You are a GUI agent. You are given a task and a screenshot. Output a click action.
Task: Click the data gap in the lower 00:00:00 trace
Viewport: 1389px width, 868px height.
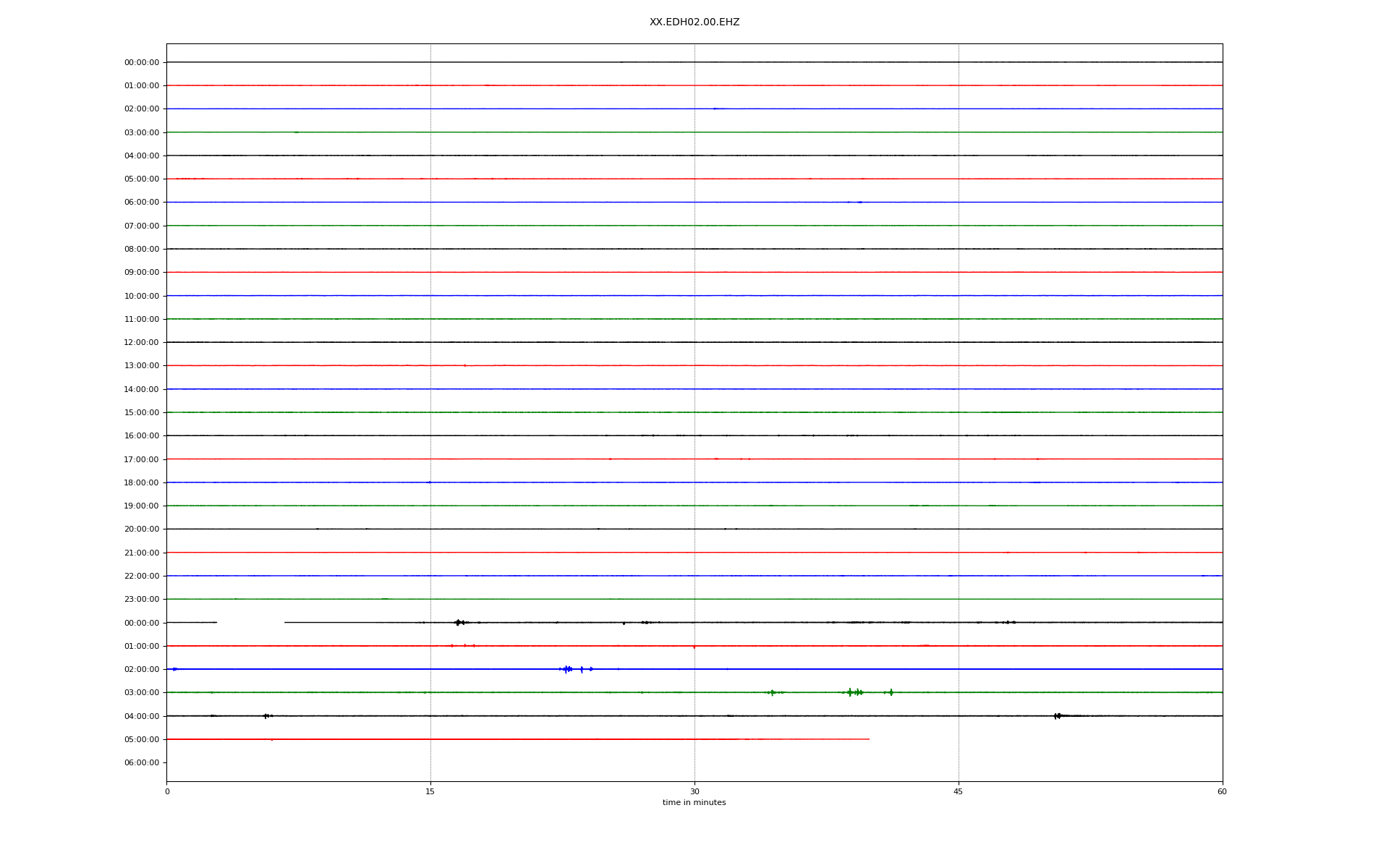250,622
